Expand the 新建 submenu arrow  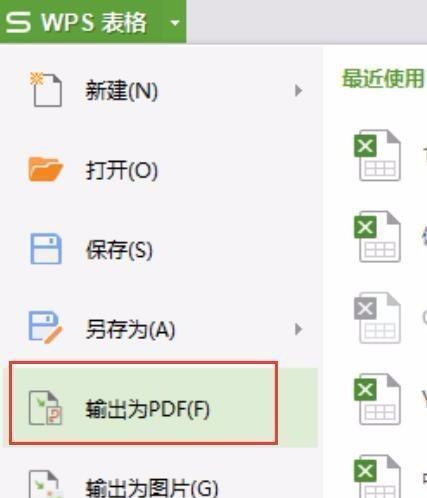[298, 91]
